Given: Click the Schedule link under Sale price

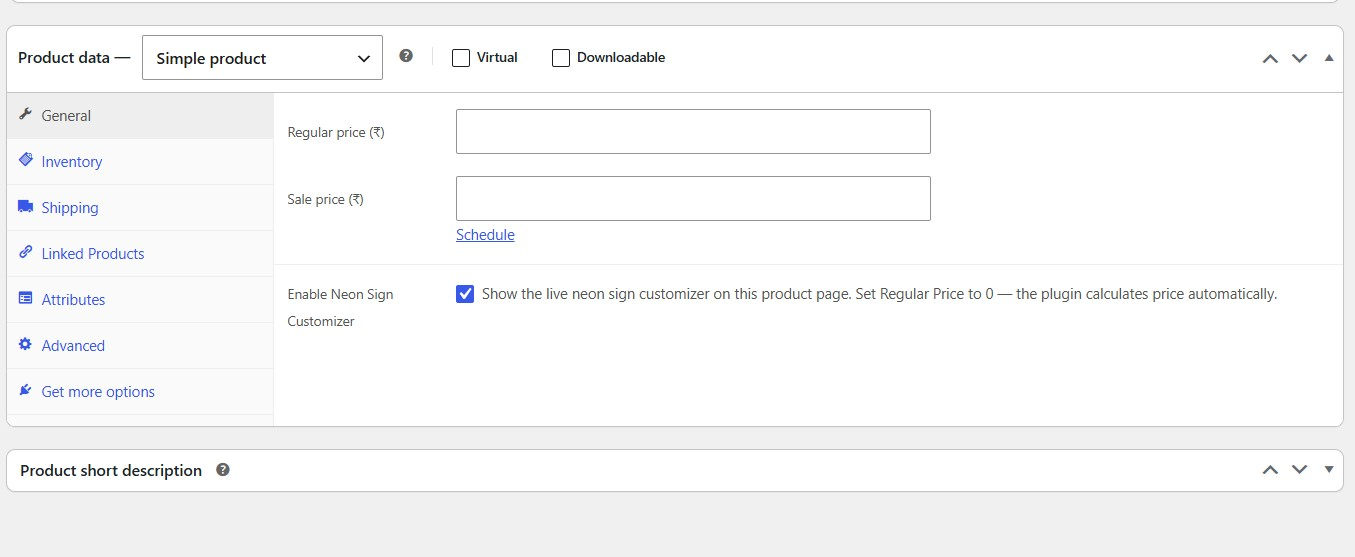Looking at the screenshot, I should click(x=485, y=235).
